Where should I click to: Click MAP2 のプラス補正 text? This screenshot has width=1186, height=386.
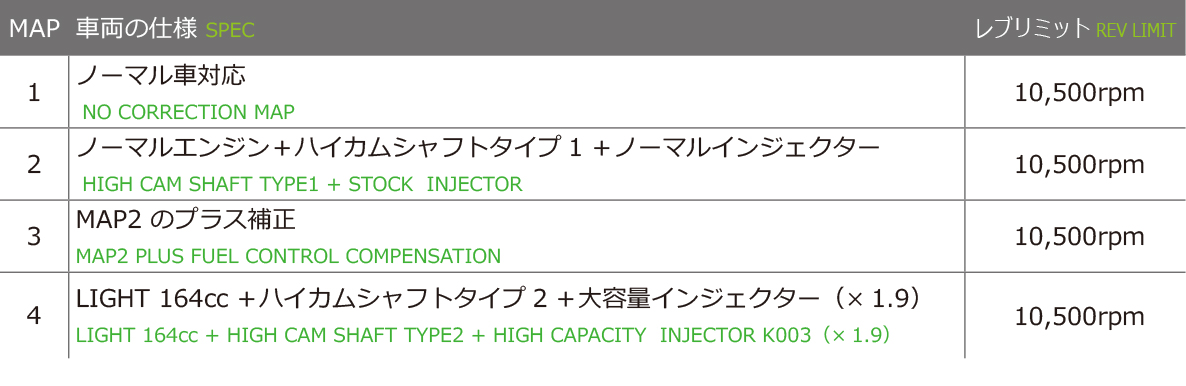(185, 219)
